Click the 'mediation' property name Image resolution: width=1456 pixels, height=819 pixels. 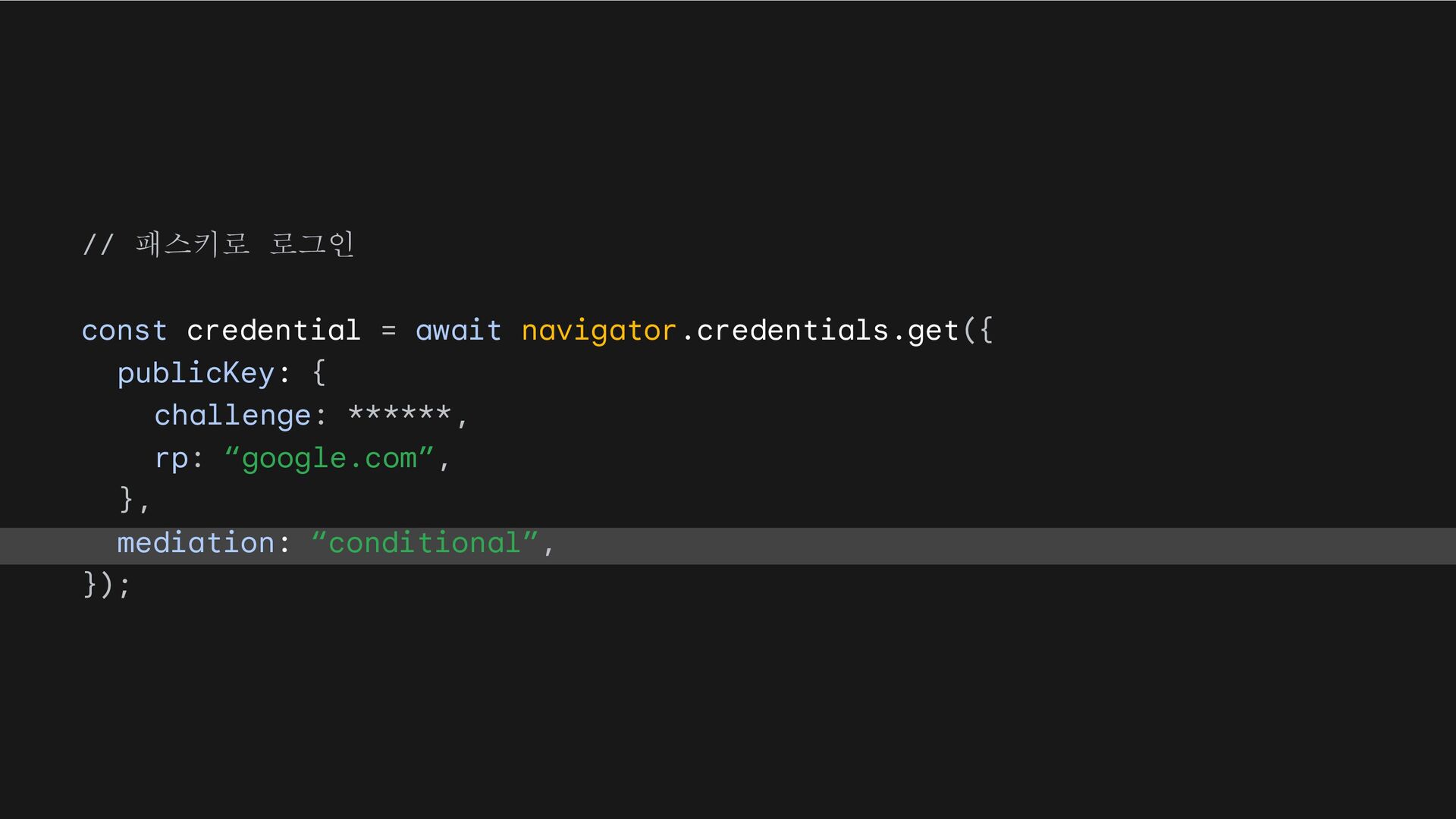coord(196,543)
